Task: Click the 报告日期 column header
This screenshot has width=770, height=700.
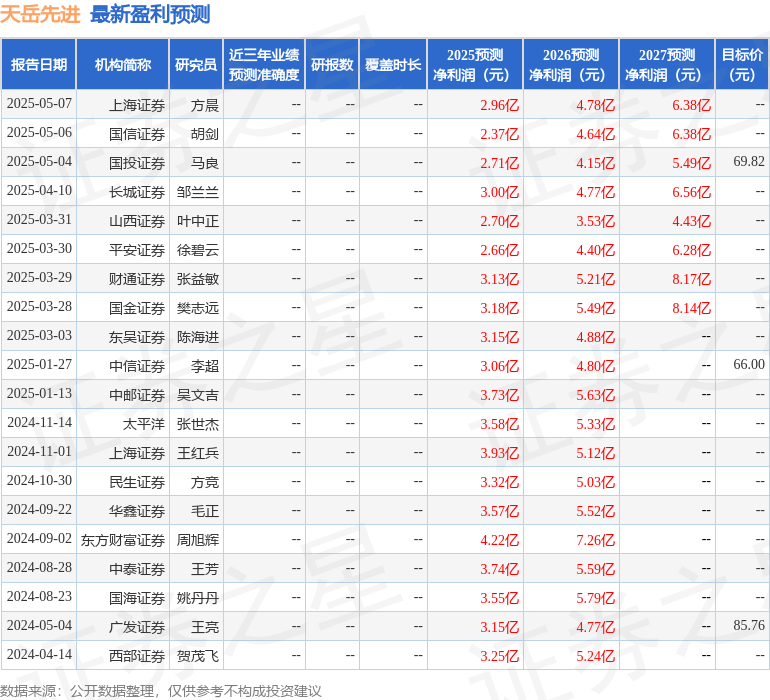Action: (x=39, y=64)
